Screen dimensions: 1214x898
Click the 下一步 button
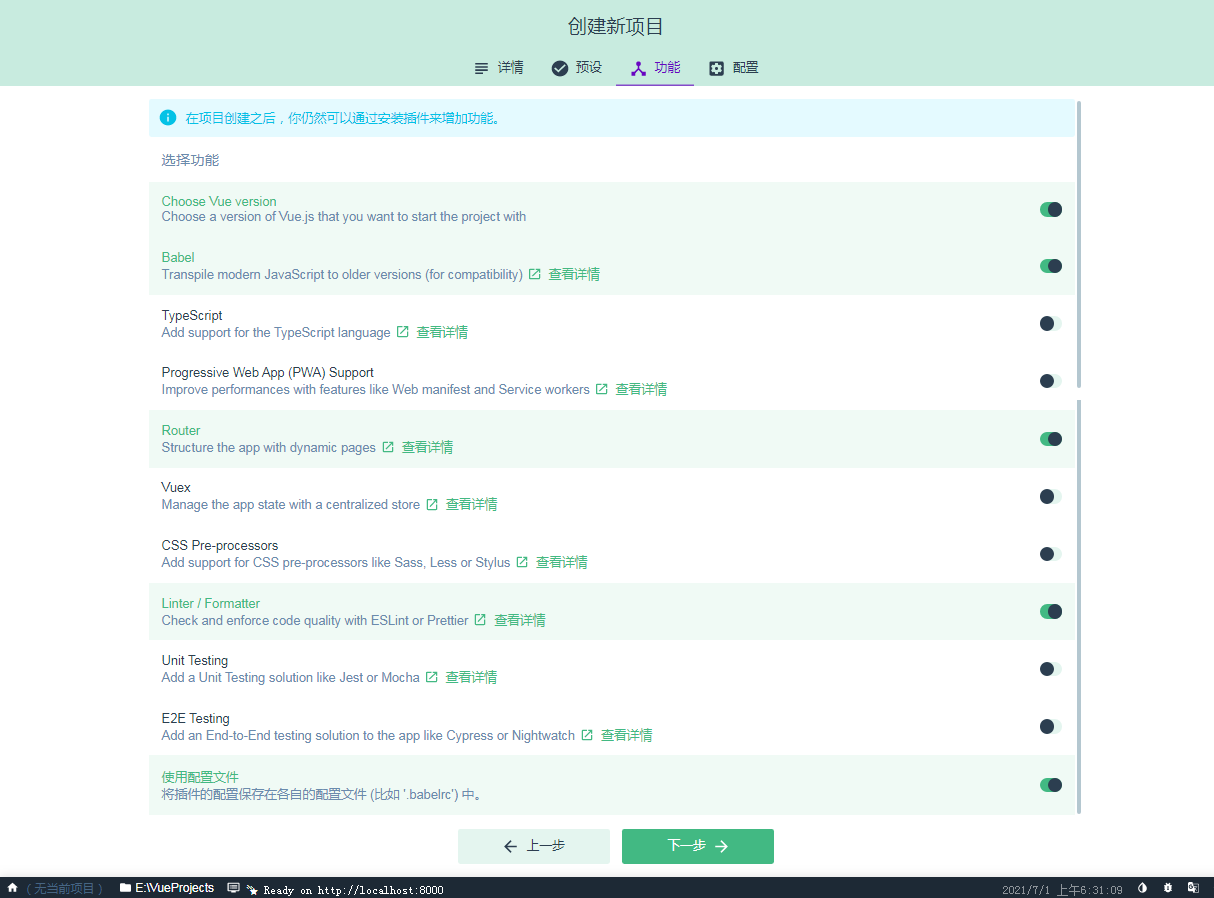(698, 846)
